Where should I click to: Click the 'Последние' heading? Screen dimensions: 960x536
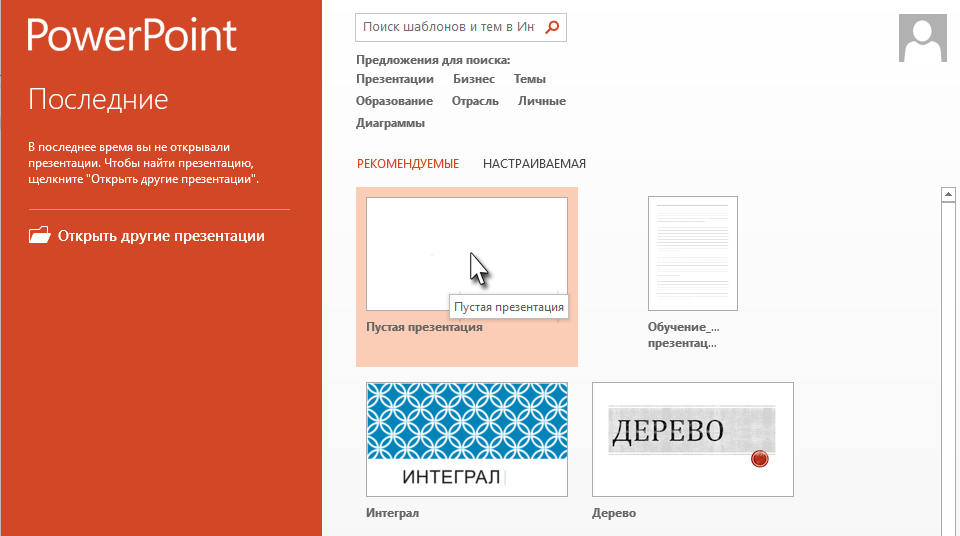pos(98,99)
